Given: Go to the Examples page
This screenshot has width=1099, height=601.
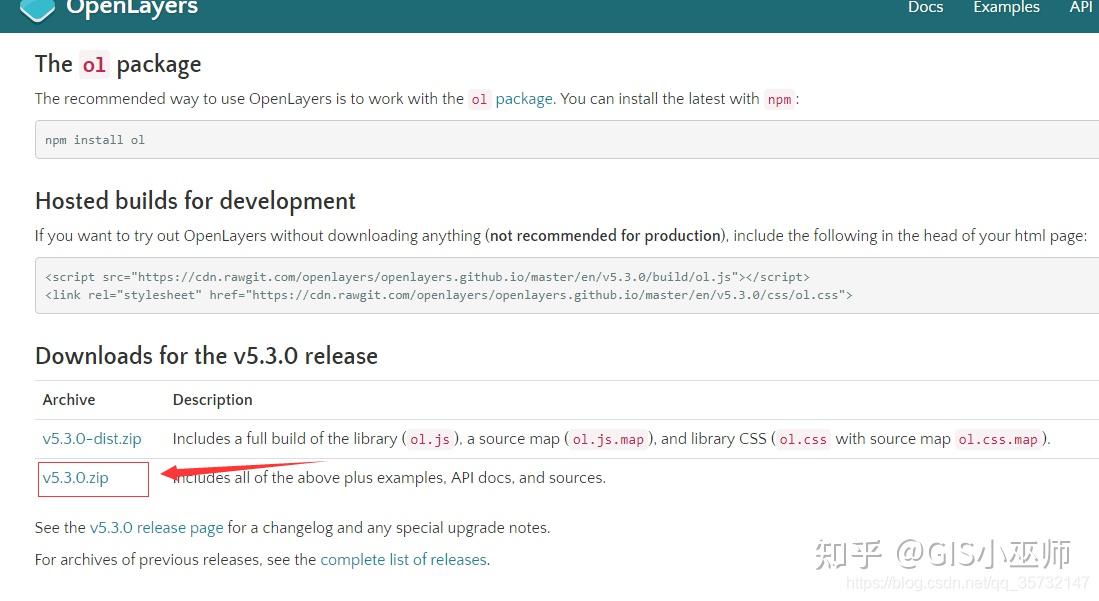Looking at the screenshot, I should click(1006, 8).
